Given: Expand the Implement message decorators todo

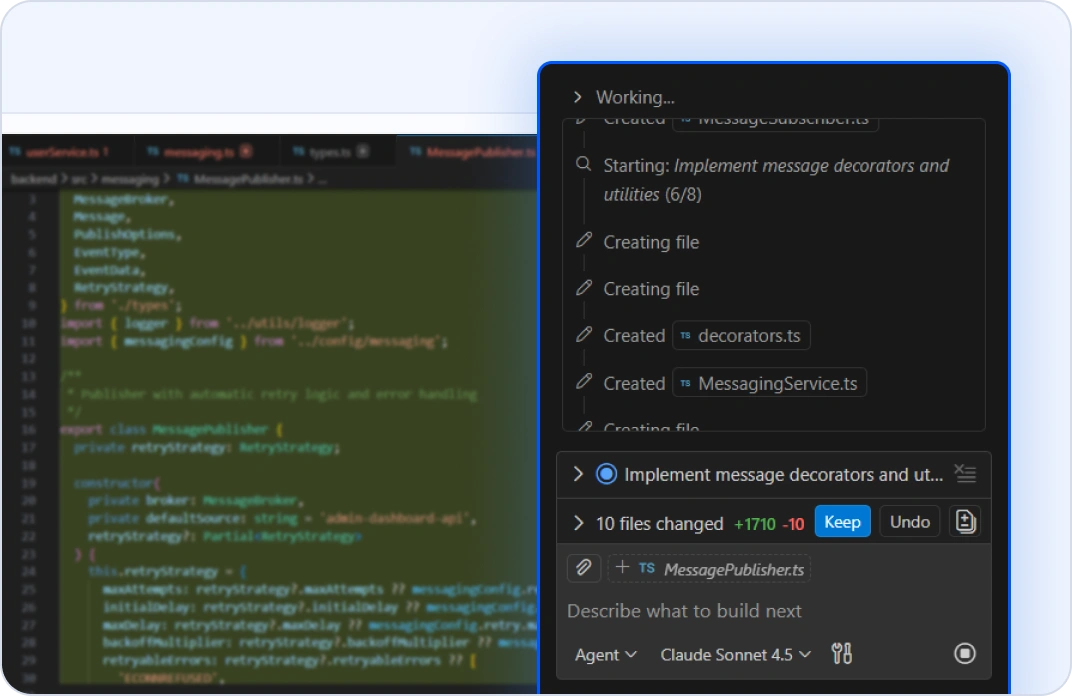Looking at the screenshot, I should click(x=578, y=474).
